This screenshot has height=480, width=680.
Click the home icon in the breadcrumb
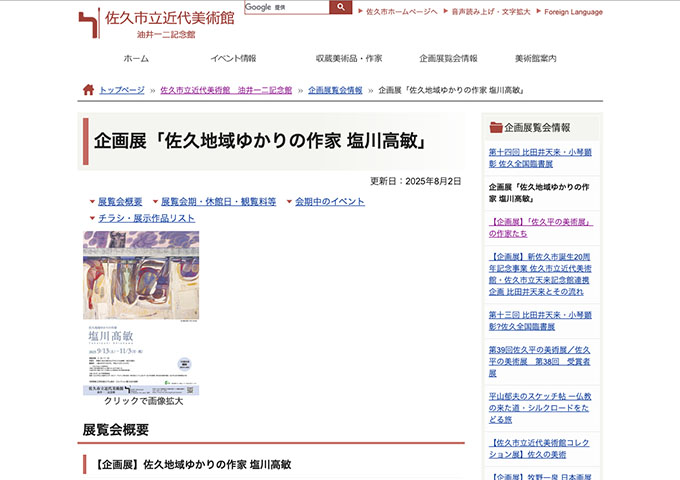[88, 90]
